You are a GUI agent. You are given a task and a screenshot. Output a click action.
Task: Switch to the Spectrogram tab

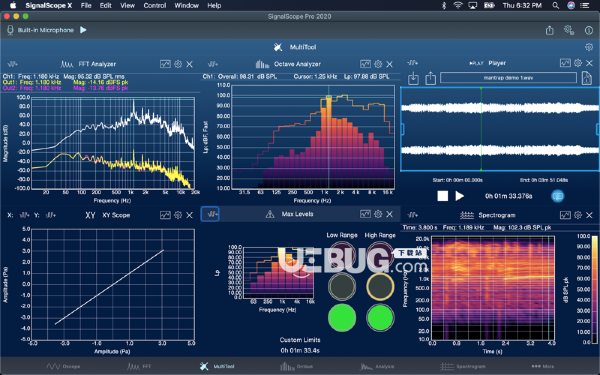click(x=464, y=367)
